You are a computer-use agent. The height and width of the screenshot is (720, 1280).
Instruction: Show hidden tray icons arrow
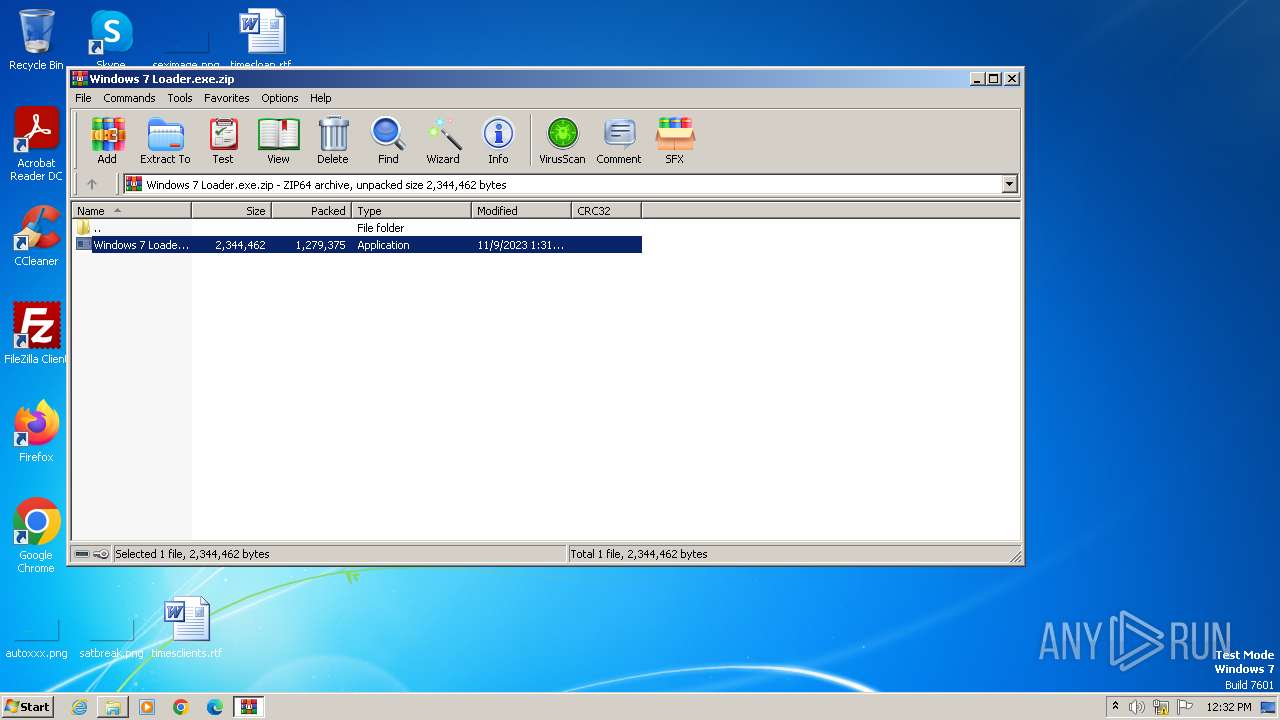(1115, 706)
